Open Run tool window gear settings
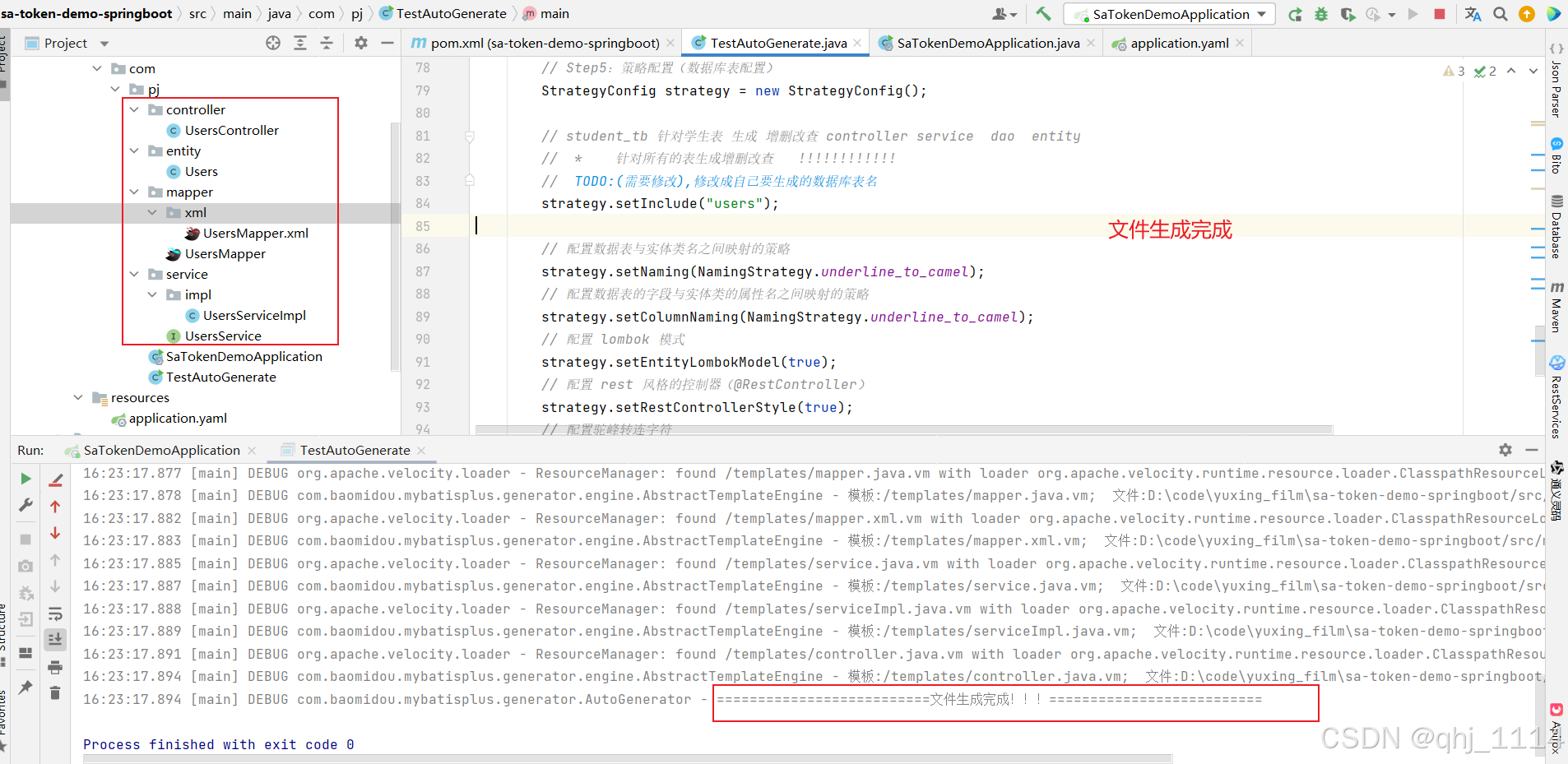The width and height of the screenshot is (1568, 764). (1505, 450)
